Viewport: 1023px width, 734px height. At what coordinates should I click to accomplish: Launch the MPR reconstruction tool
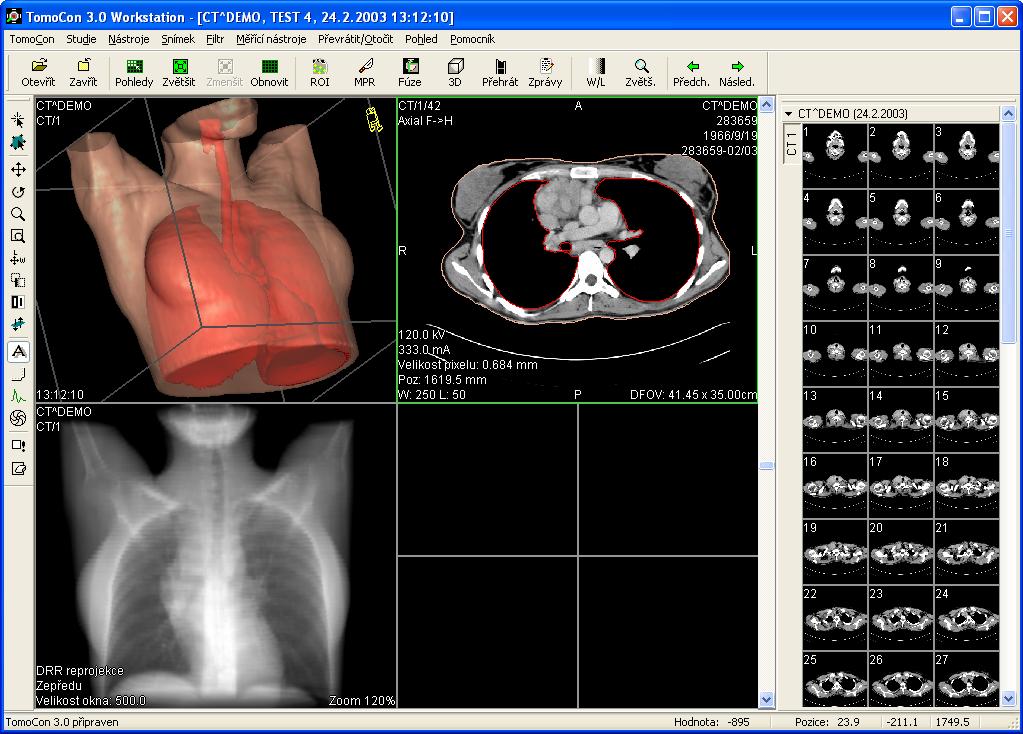coord(365,72)
